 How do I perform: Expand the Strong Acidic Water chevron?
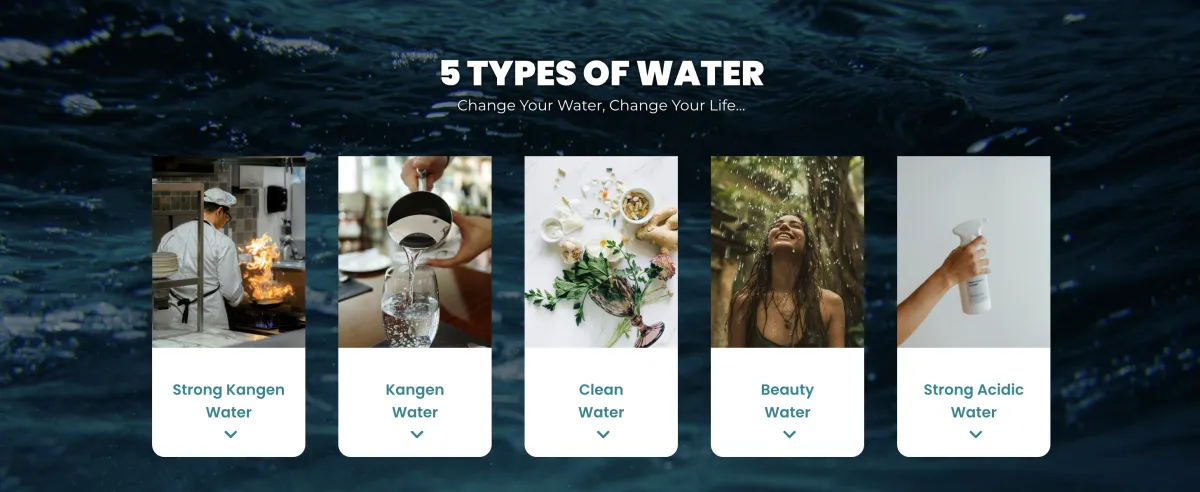coord(975,434)
